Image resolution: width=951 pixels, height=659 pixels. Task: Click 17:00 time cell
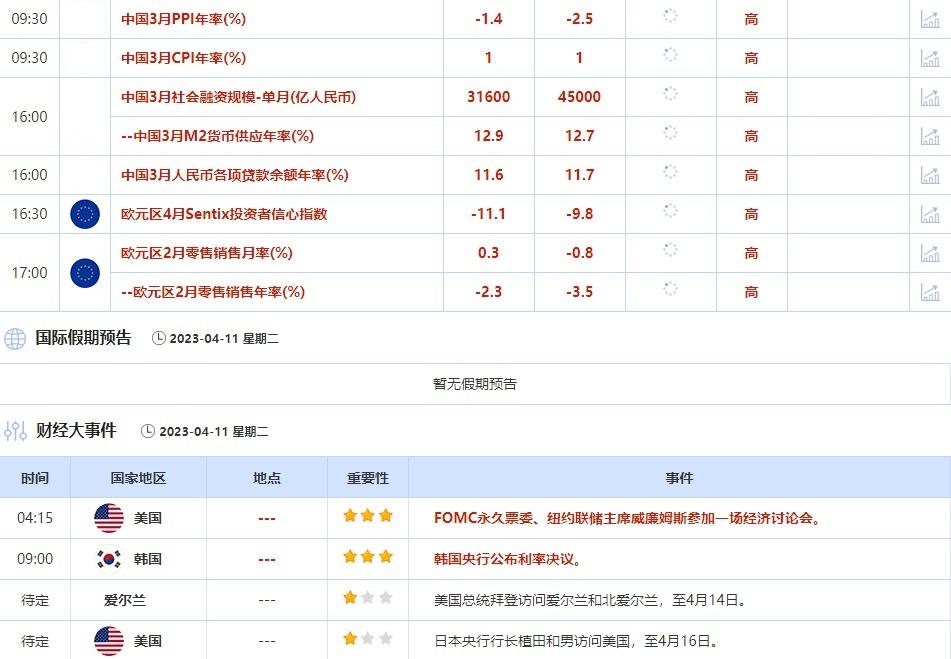29,273
